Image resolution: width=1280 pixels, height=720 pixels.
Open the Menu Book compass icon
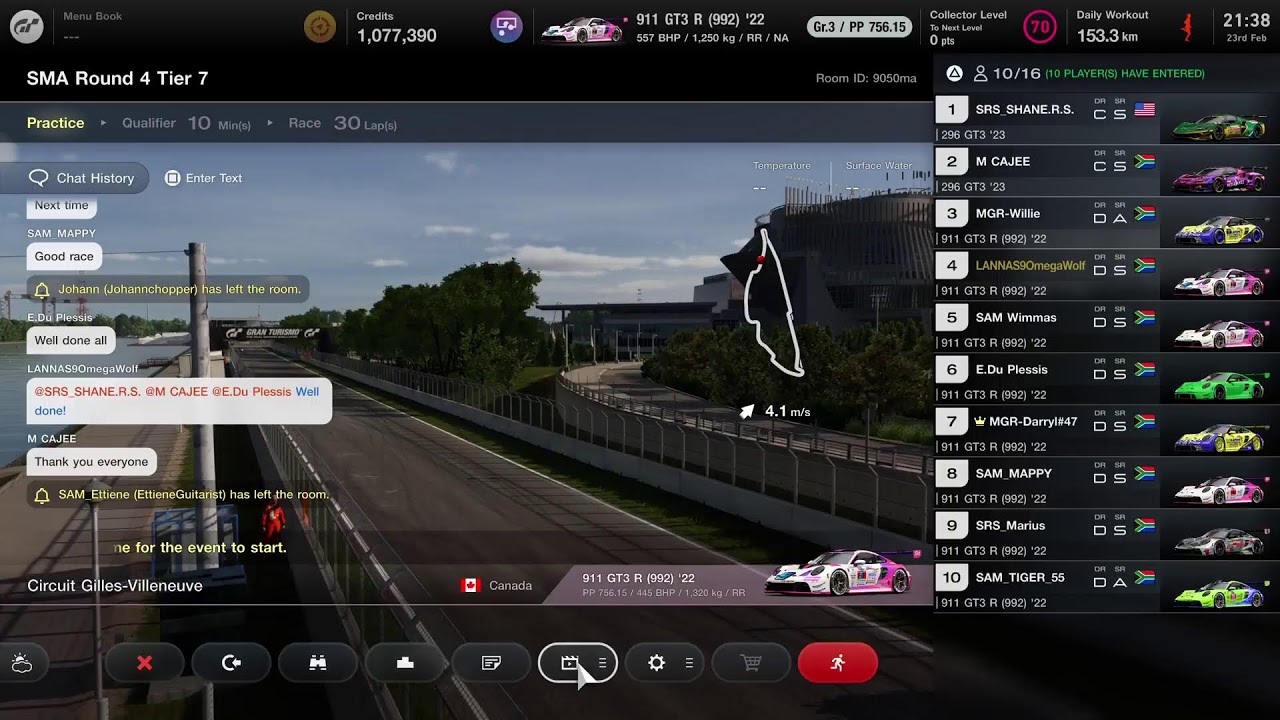click(x=320, y=27)
